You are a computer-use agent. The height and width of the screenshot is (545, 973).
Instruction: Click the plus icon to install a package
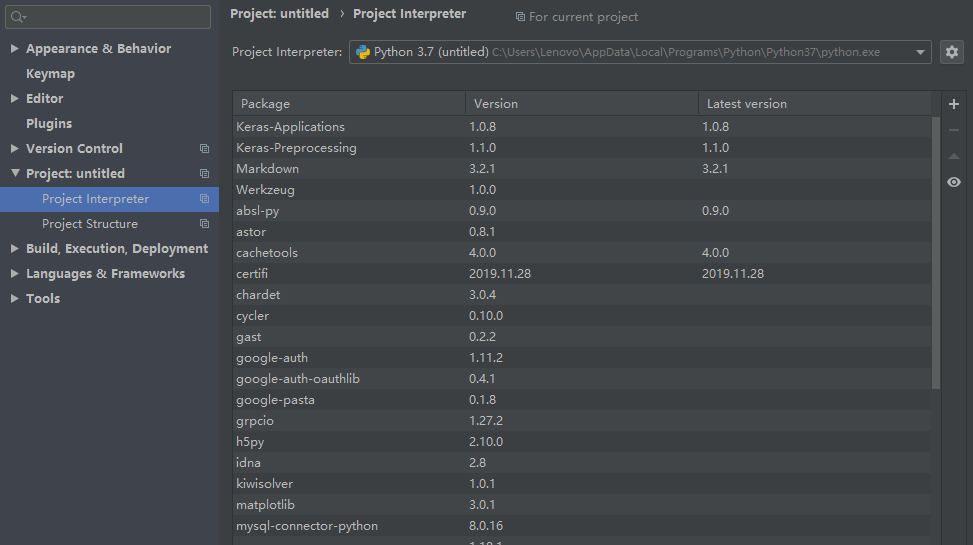pos(953,104)
